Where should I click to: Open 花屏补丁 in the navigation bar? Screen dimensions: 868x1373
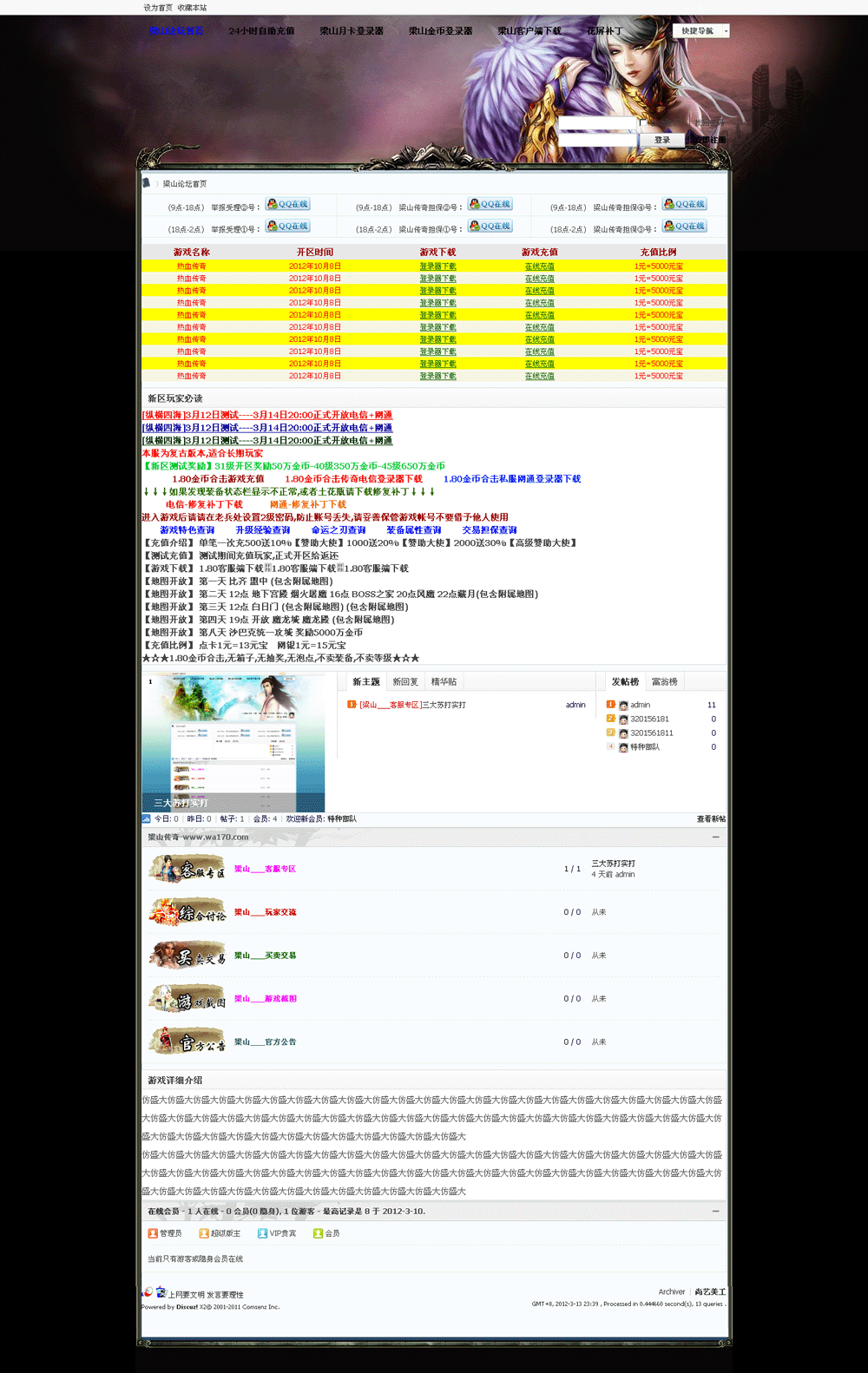(604, 30)
